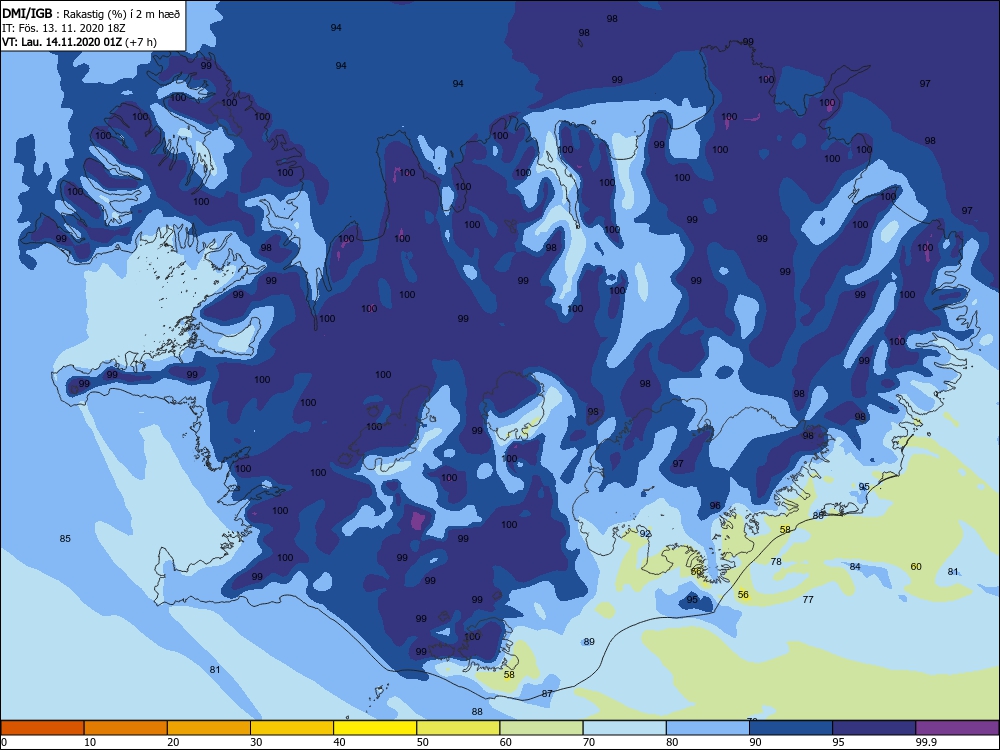Select the bright yellow 40–50 legend swatch
The width and height of the screenshot is (1000, 750).
coord(375,728)
